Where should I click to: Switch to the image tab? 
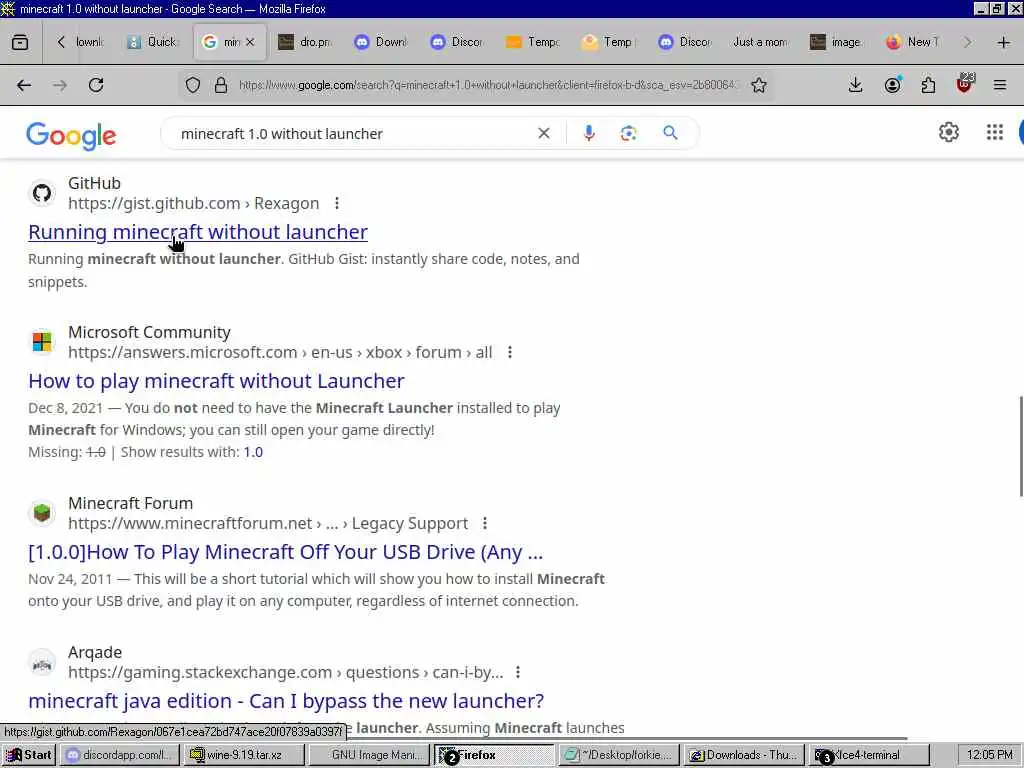point(837,42)
